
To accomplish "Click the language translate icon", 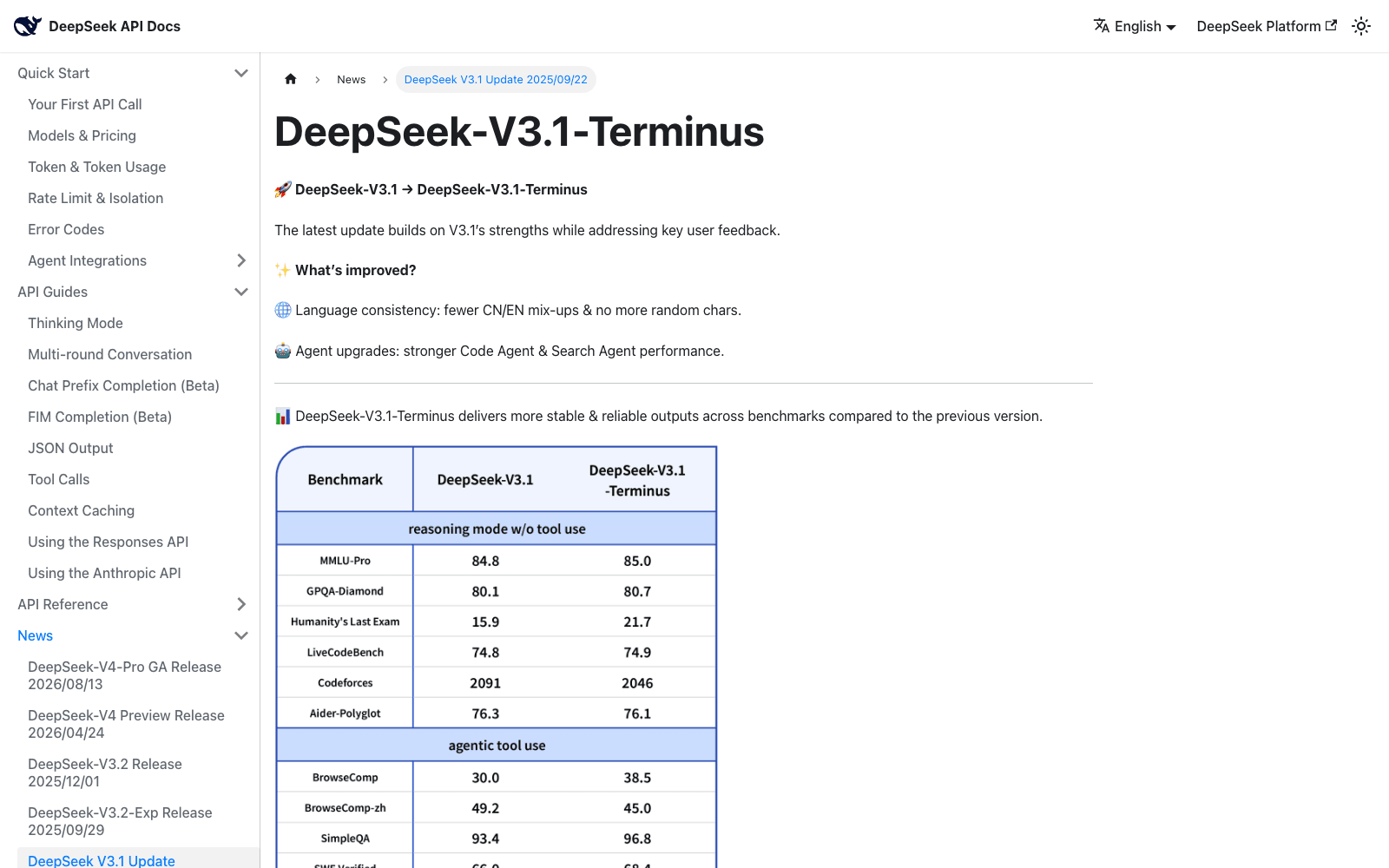I will coord(1102,26).
